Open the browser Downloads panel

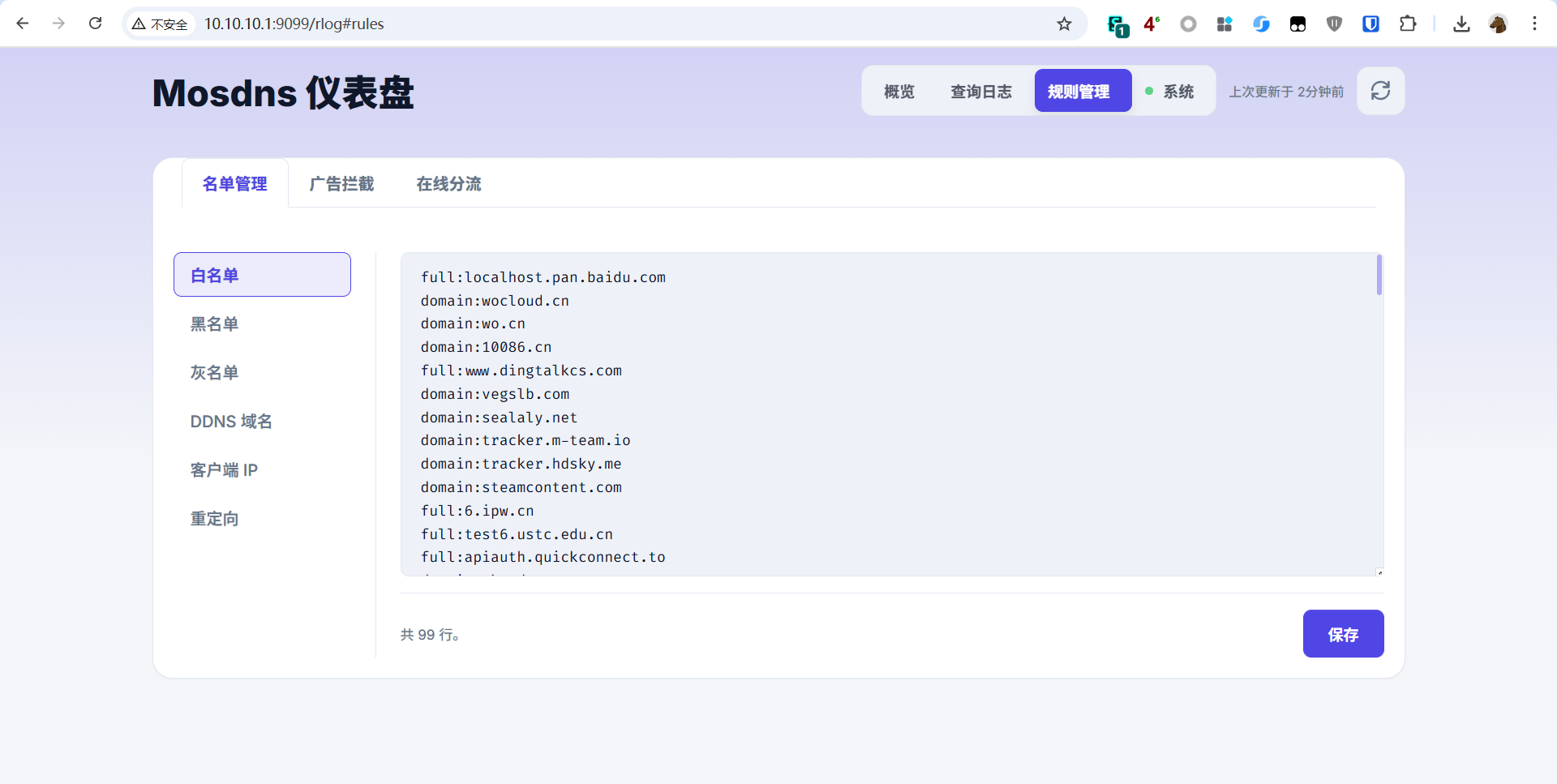coord(1460,24)
